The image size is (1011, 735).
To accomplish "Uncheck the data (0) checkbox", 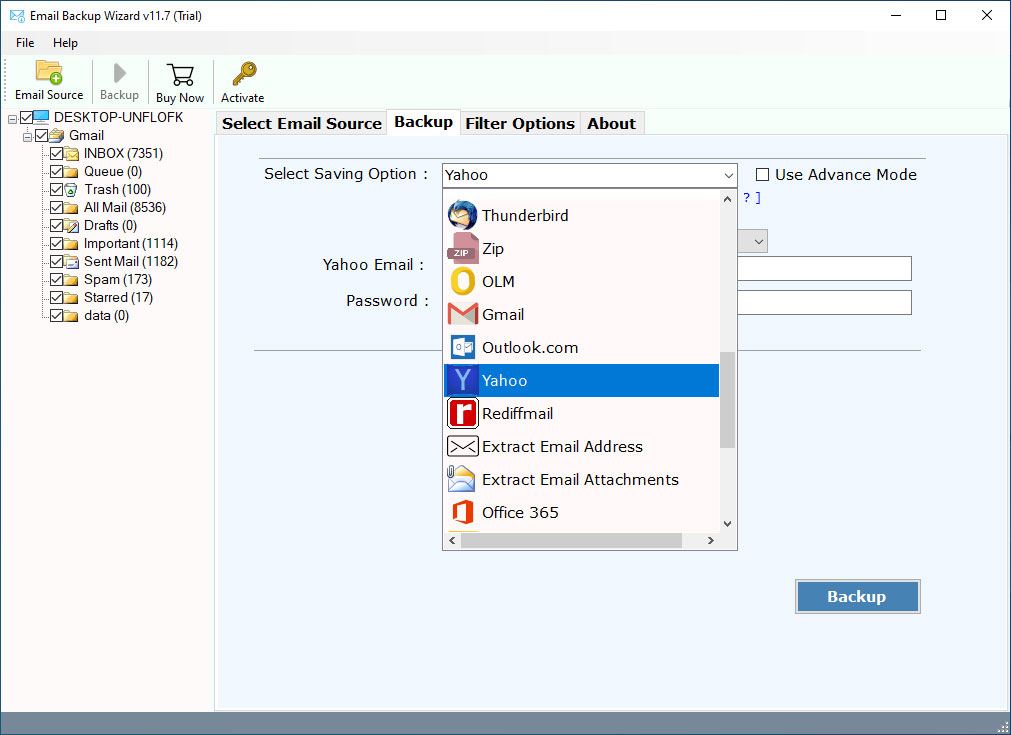I will [x=57, y=316].
